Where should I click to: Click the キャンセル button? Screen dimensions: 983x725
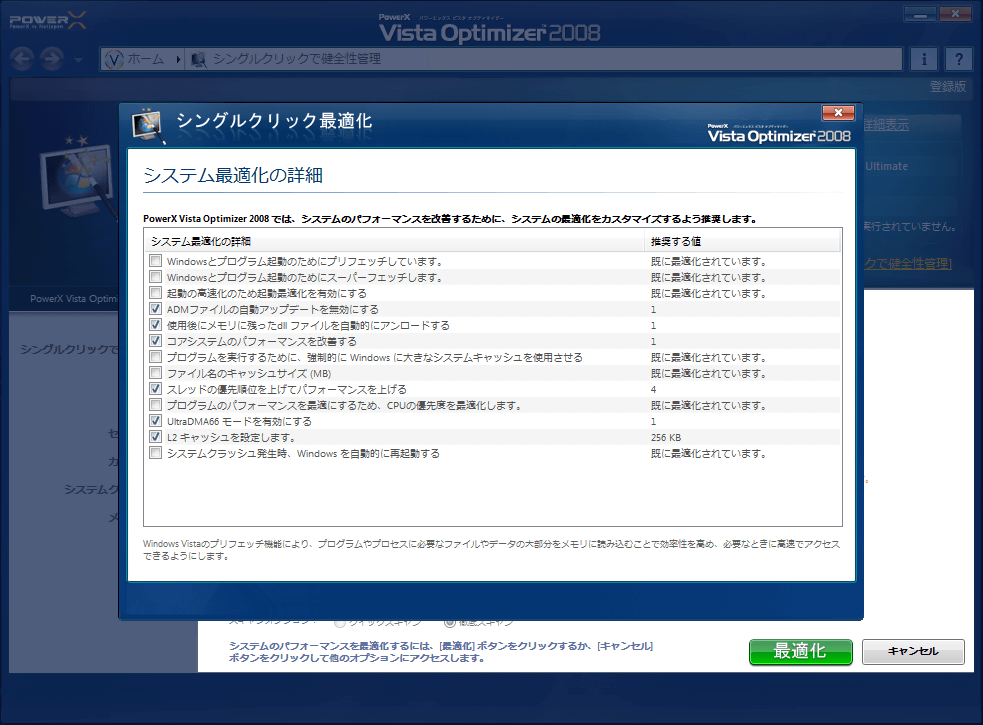coord(913,652)
